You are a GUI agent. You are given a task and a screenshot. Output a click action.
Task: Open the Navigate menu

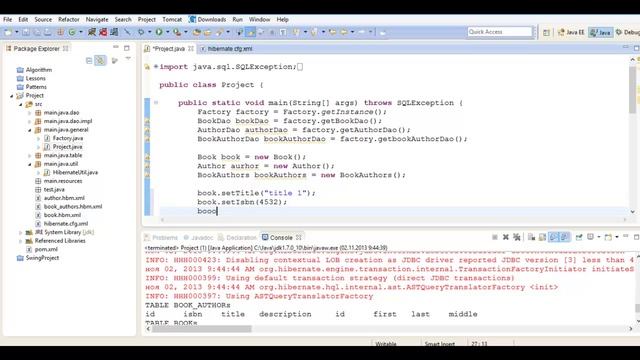(x=97, y=19)
